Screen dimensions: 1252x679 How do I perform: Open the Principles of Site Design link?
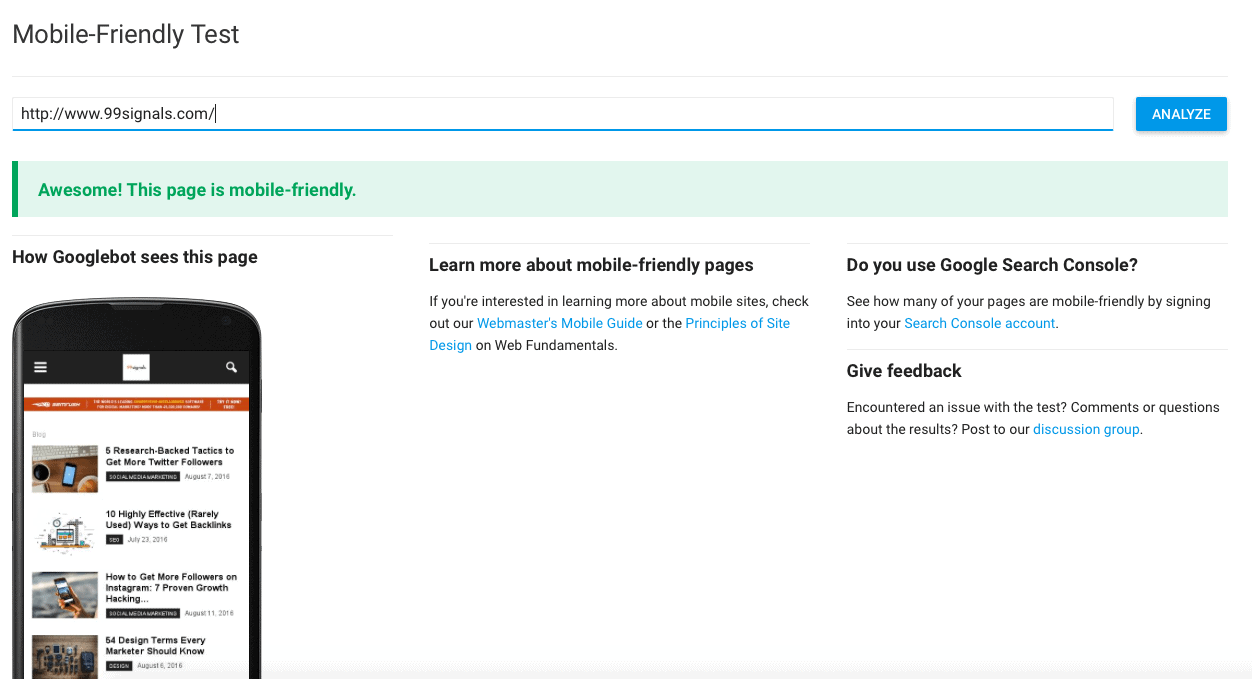tap(737, 323)
